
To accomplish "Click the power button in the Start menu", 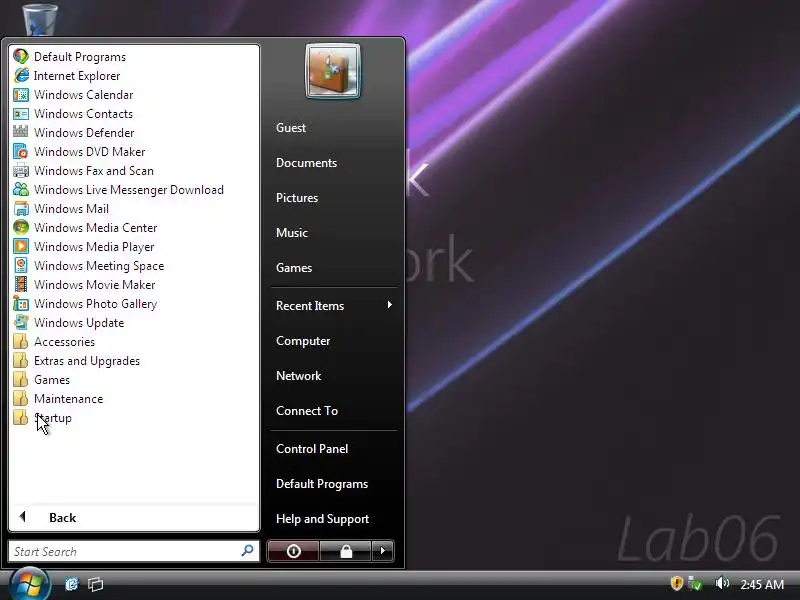I will [x=293, y=551].
